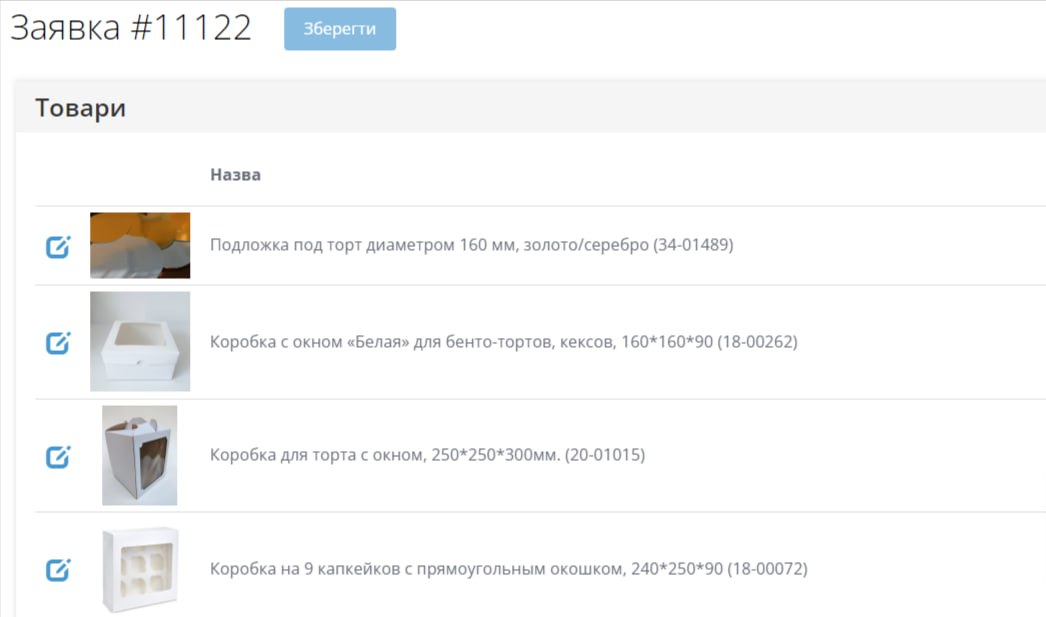Open the tall cake box with window photo
1046x617 pixels.
(140, 455)
